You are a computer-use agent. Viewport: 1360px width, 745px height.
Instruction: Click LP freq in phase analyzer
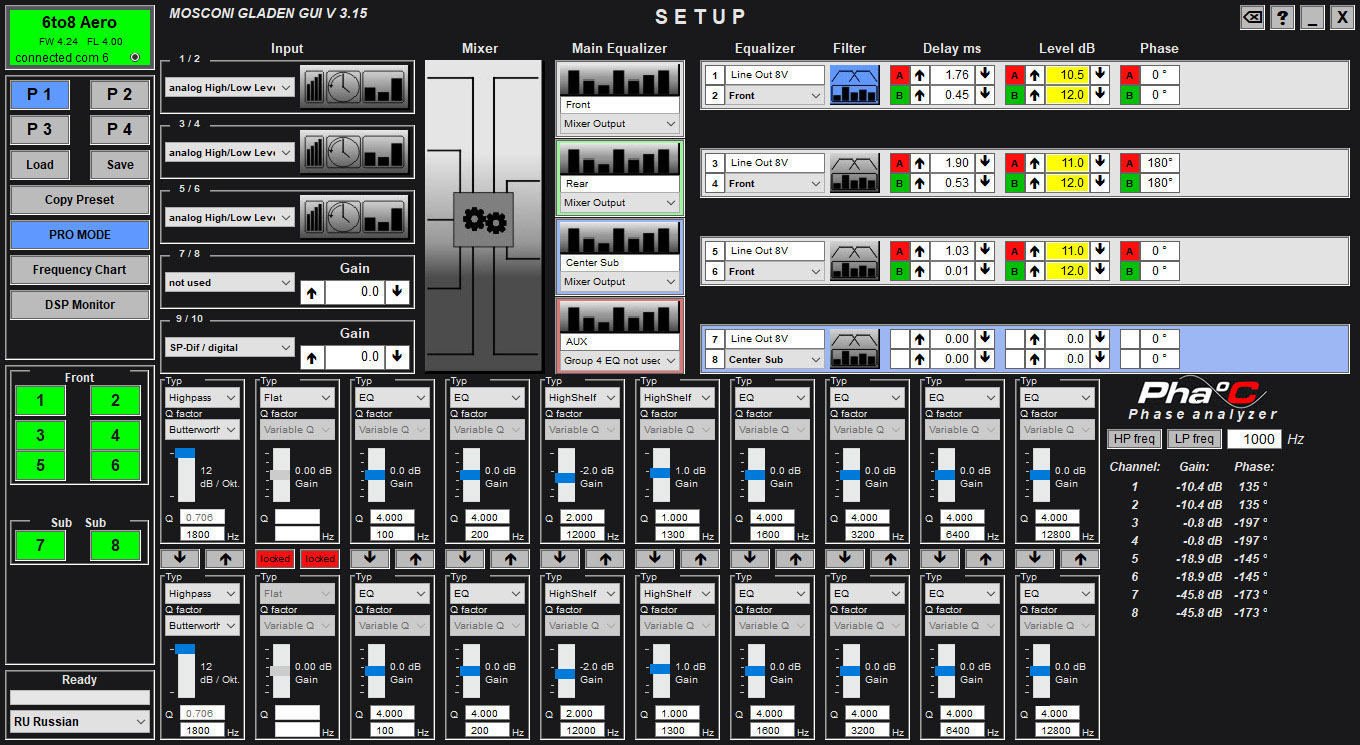point(1194,439)
